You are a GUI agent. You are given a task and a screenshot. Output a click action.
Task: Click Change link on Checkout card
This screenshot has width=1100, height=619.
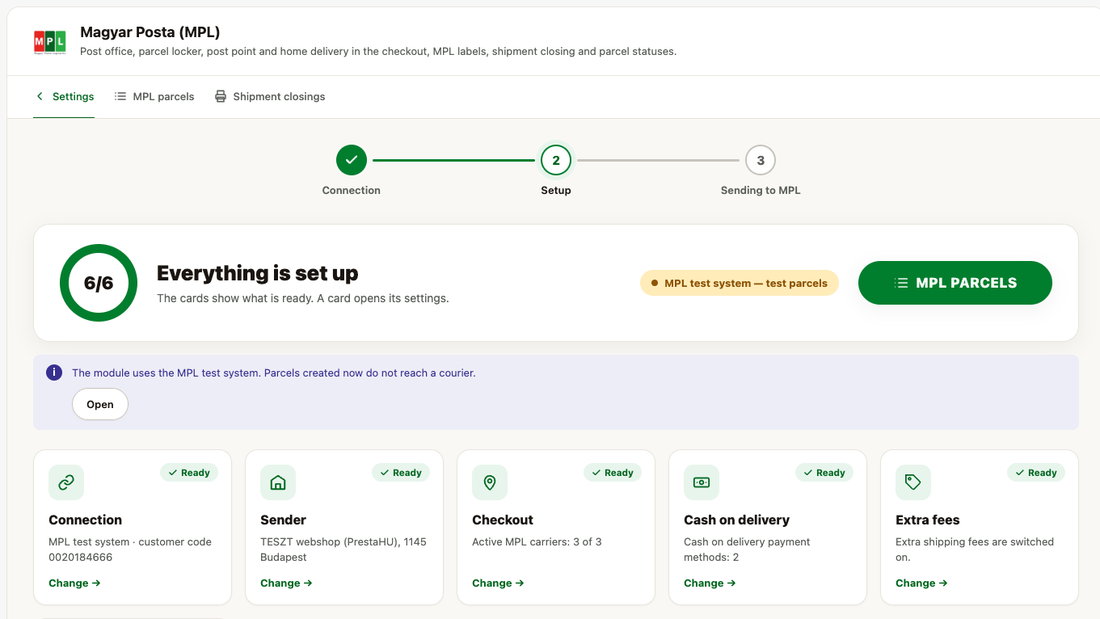[x=498, y=583]
